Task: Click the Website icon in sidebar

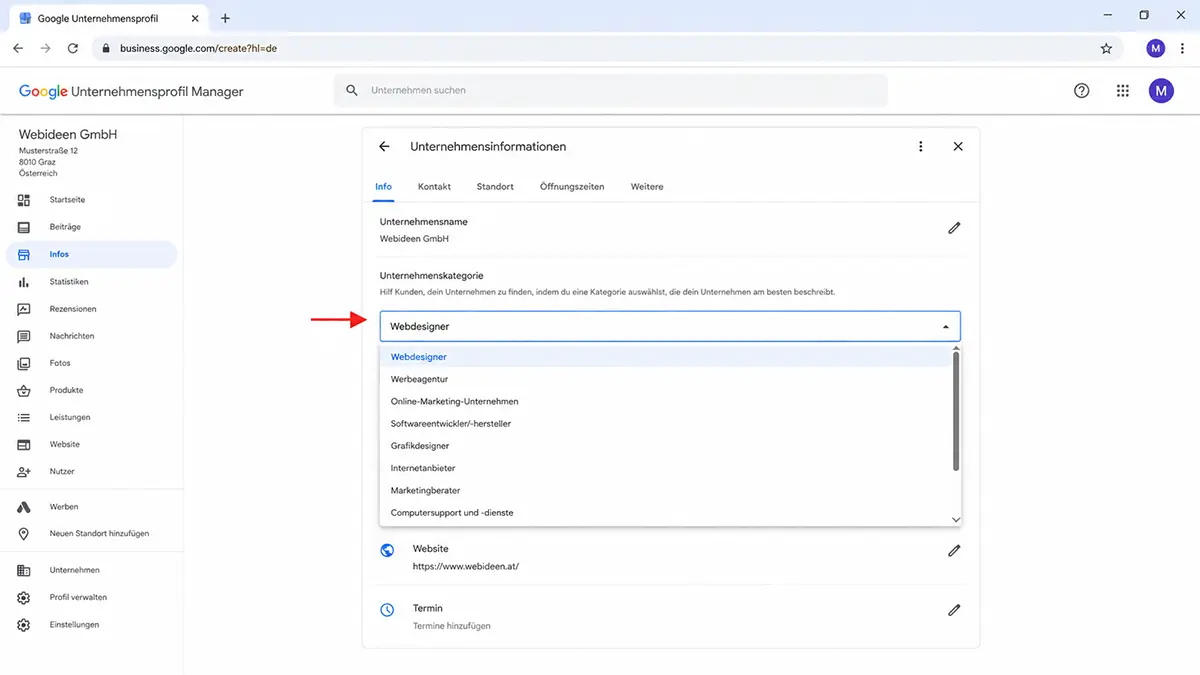Action: (24, 444)
